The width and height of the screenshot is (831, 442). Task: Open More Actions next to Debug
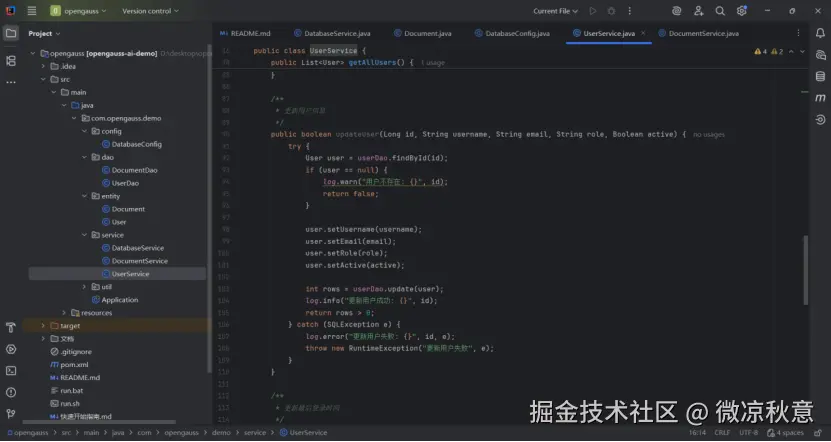630,11
